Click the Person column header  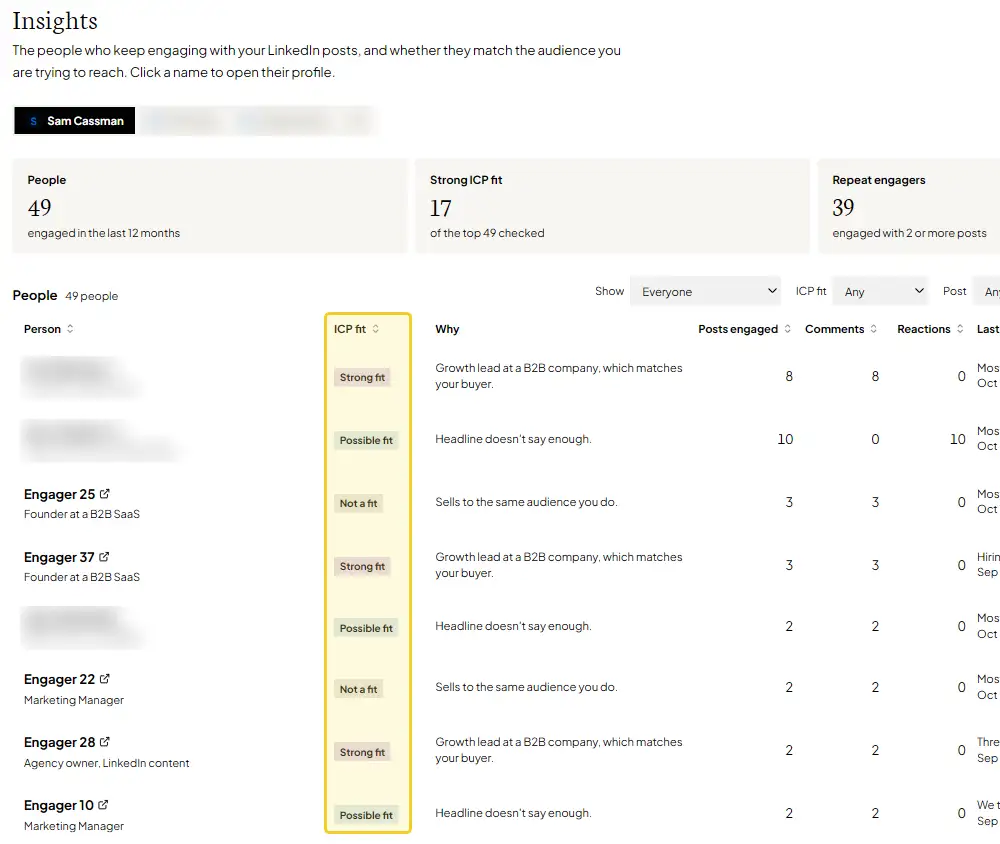click(42, 329)
